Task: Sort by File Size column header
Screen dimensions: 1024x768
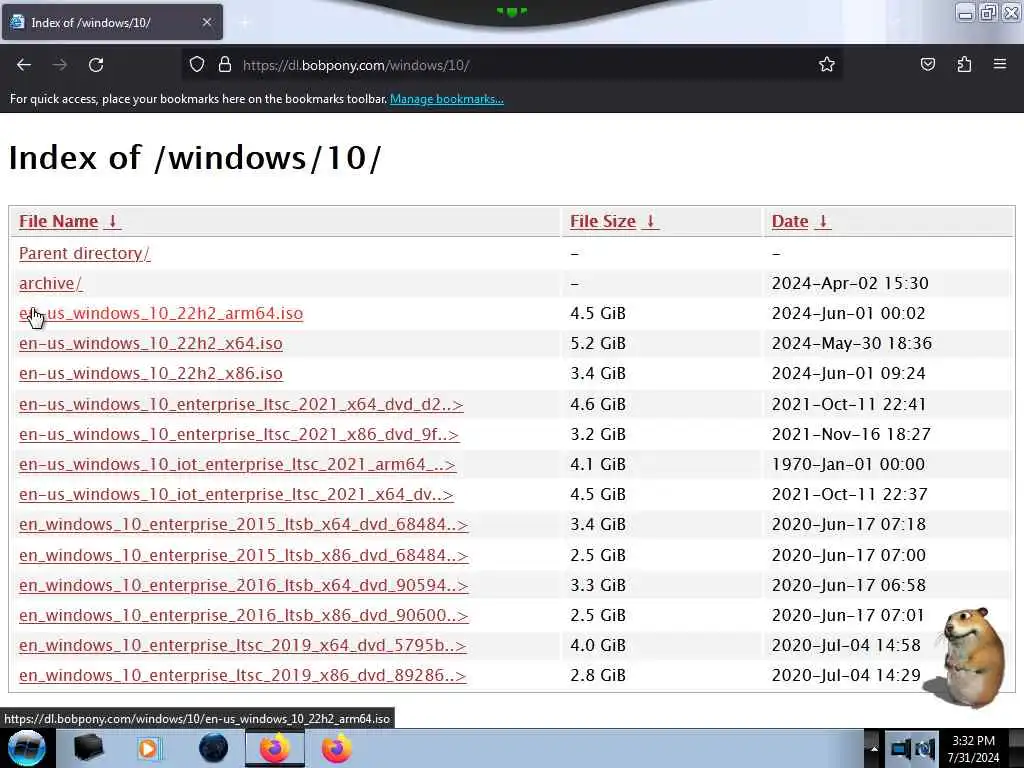Action: pos(603,221)
